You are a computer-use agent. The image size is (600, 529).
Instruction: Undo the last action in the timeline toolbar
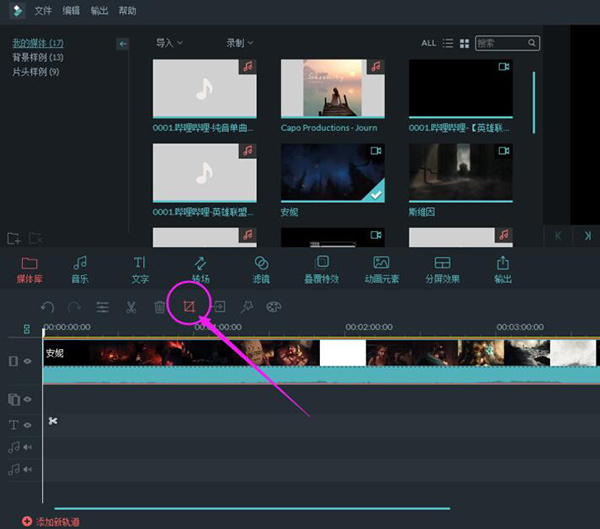pyautogui.click(x=47, y=307)
